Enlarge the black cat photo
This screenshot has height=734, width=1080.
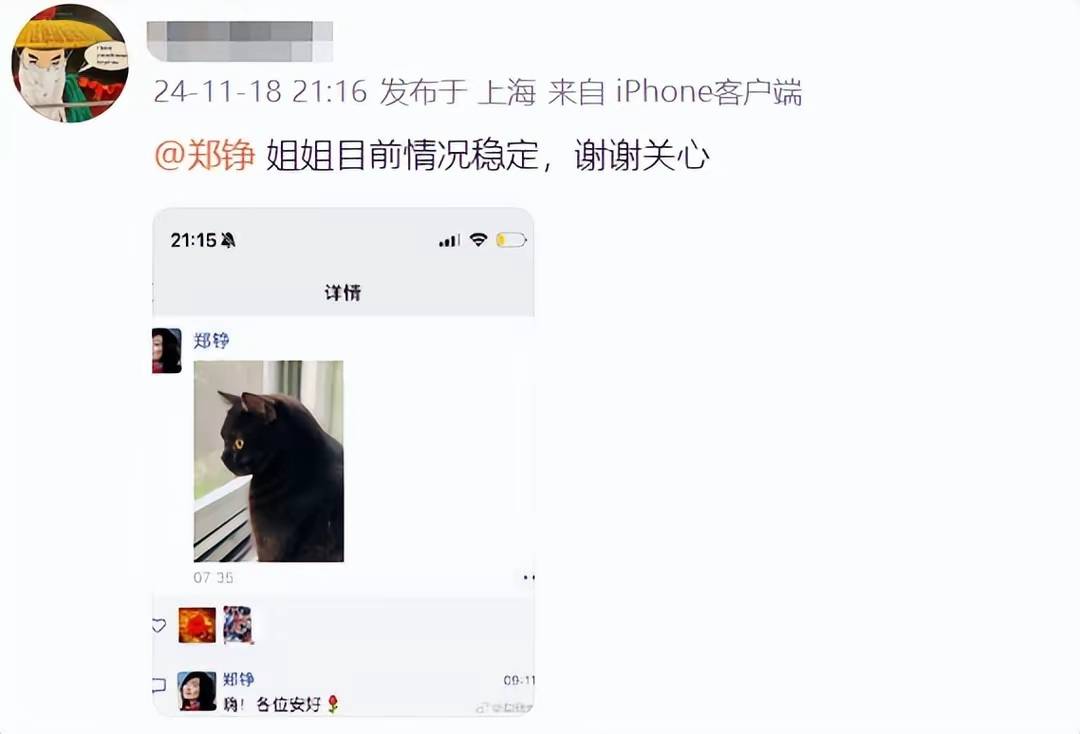(x=269, y=461)
